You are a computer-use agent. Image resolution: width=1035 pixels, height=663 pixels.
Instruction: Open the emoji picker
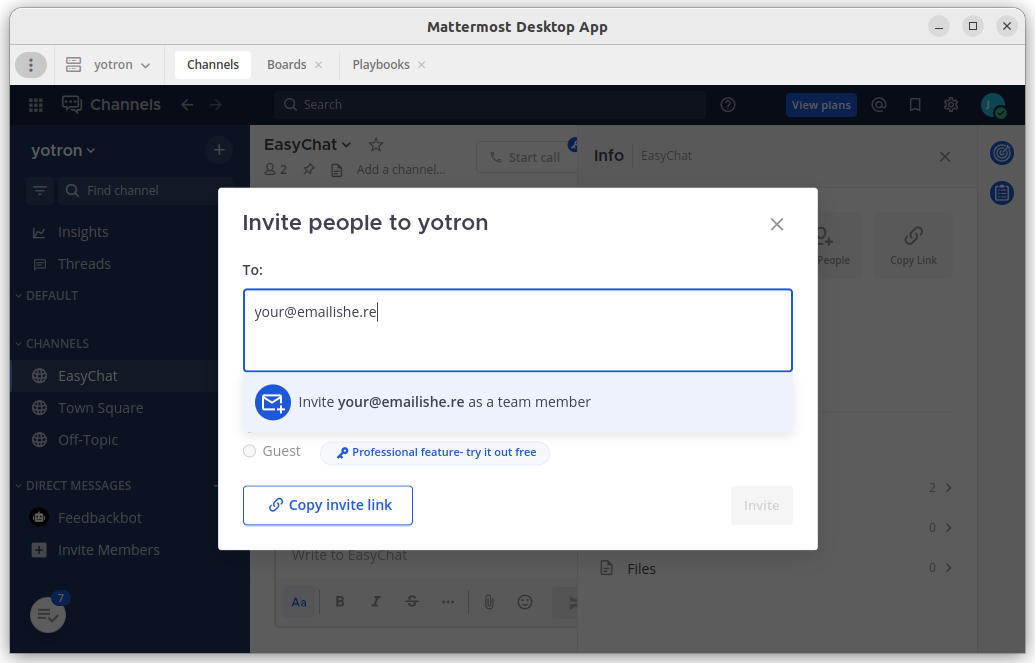point(525,602)
